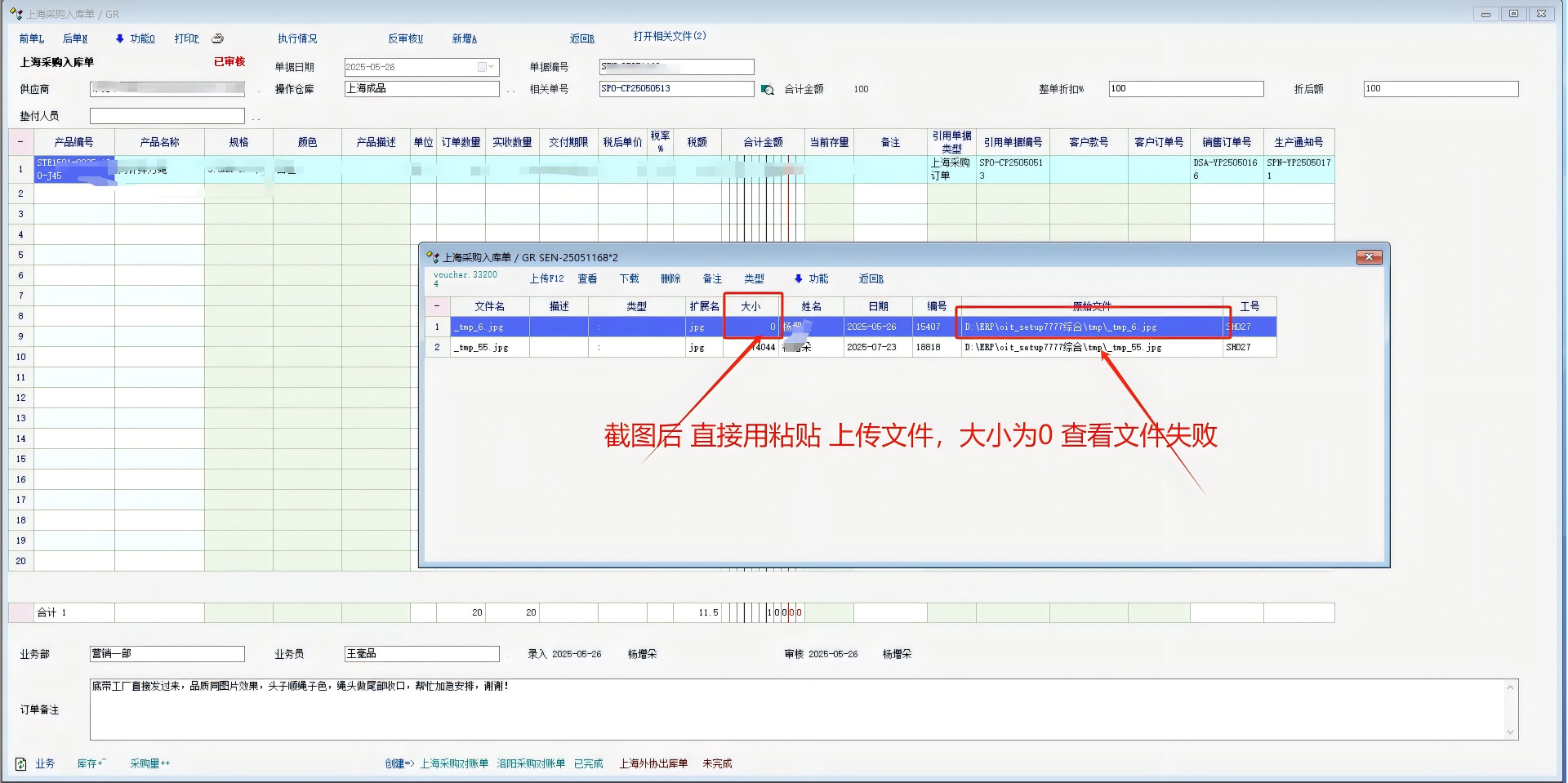Close the attachment dialog with red X
Screen dimensions: 1568x783
(1369, 257)
